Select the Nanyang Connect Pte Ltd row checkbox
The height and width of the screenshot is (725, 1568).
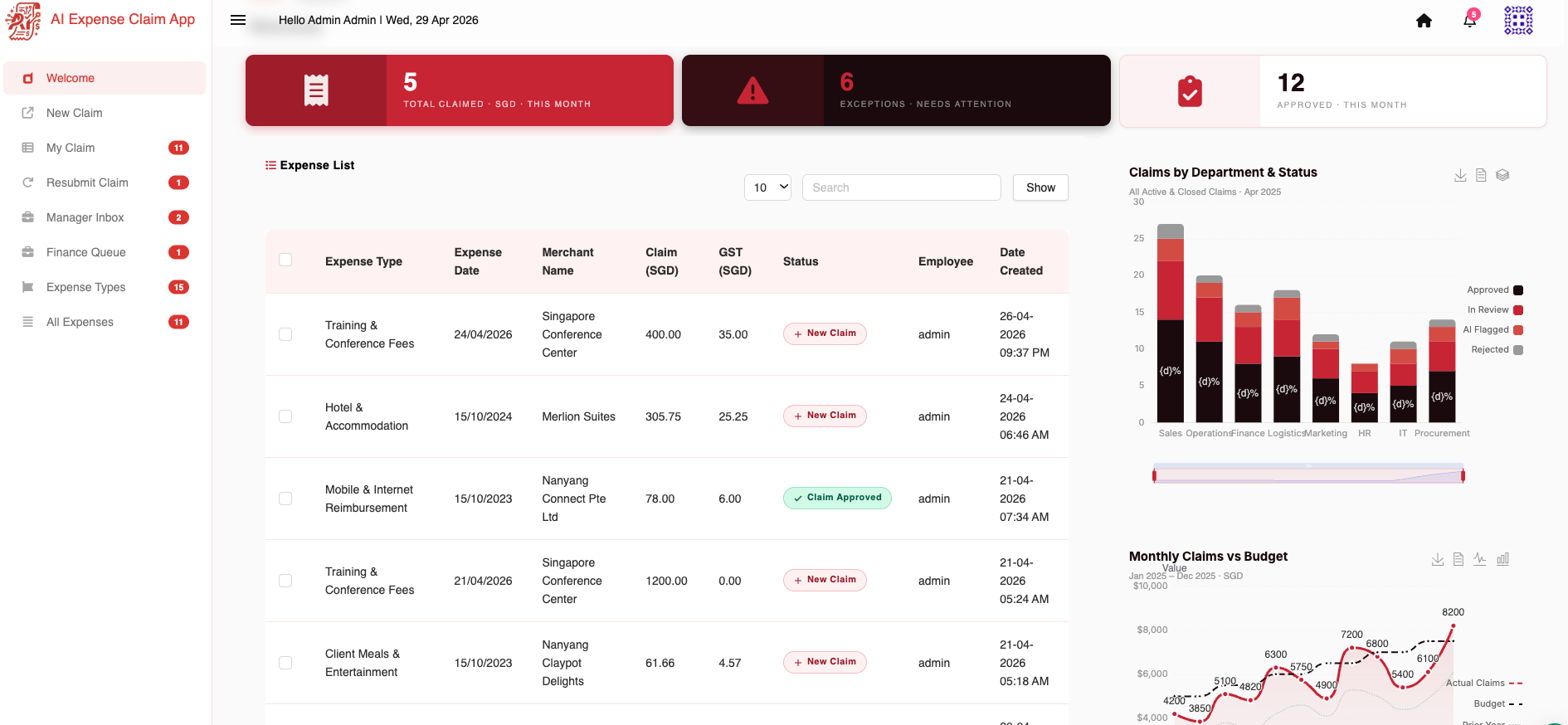tap(285, 499)
